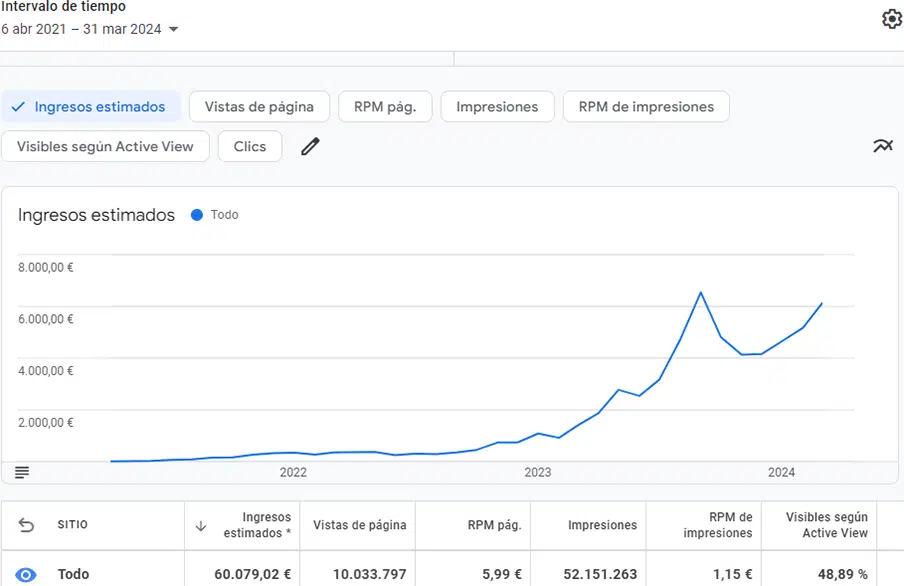Click the Vistas de página column header
Viewport: 904px width, 586px height.
click(x=360, y=525)
